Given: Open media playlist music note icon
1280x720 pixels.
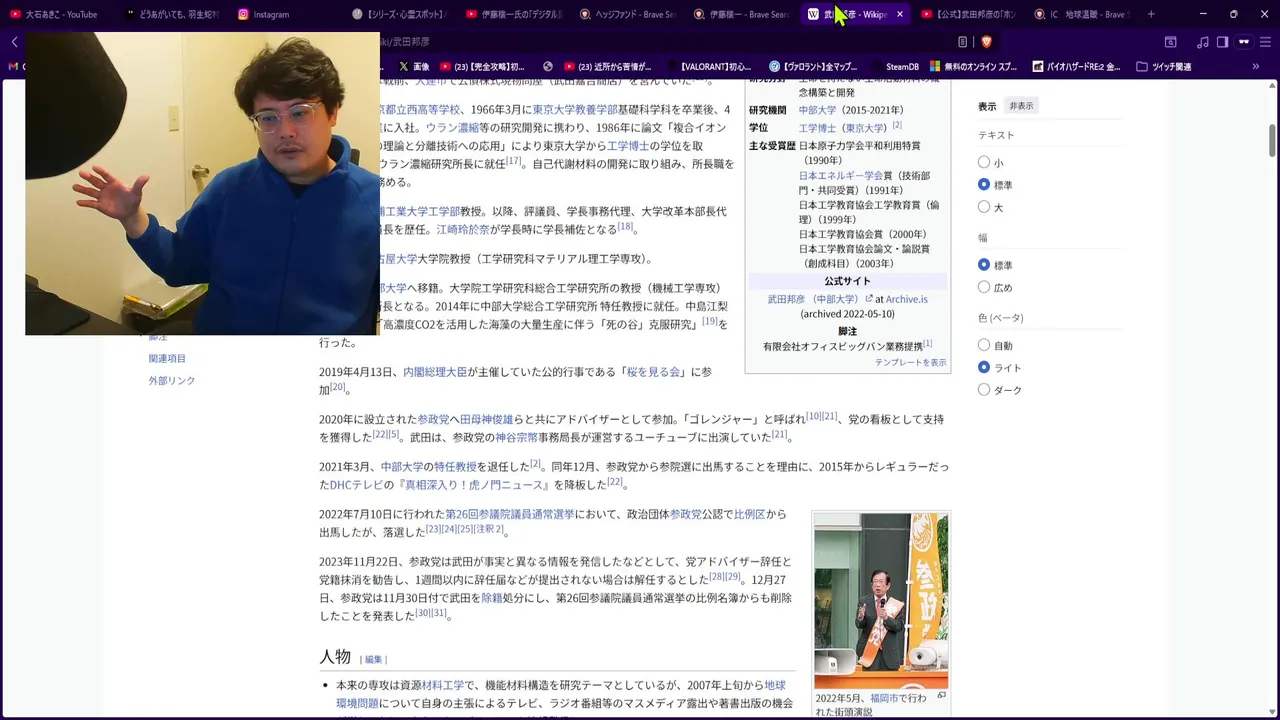Looking at the screenshot, I should click(1202, 42).
